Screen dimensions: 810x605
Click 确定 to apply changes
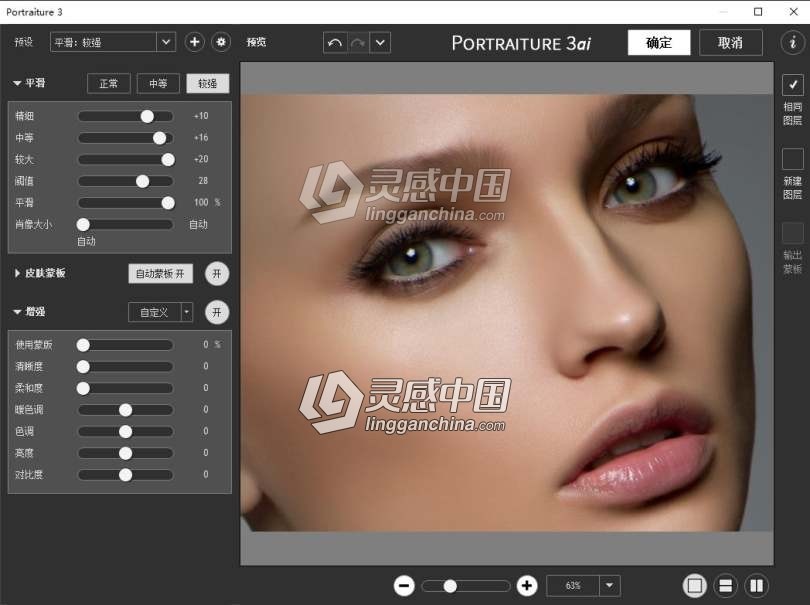coord(659,42)
